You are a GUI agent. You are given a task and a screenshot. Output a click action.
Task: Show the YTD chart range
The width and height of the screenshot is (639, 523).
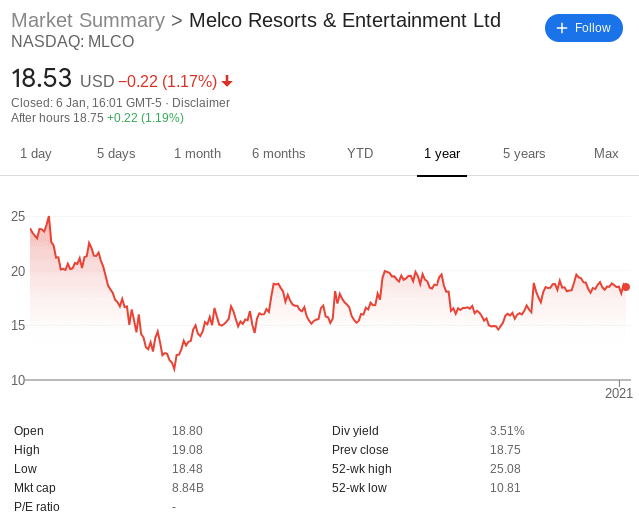click(360, 154)
